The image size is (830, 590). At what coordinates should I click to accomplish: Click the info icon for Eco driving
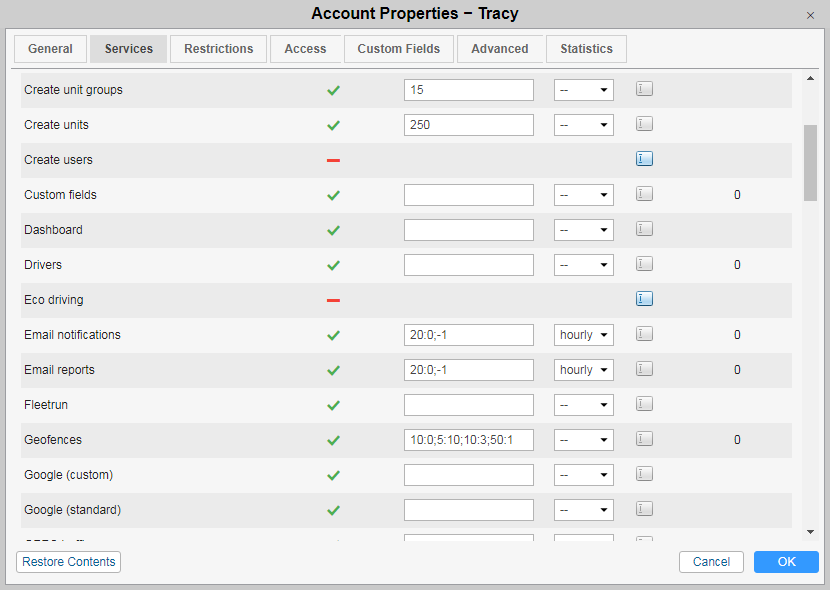644,299
